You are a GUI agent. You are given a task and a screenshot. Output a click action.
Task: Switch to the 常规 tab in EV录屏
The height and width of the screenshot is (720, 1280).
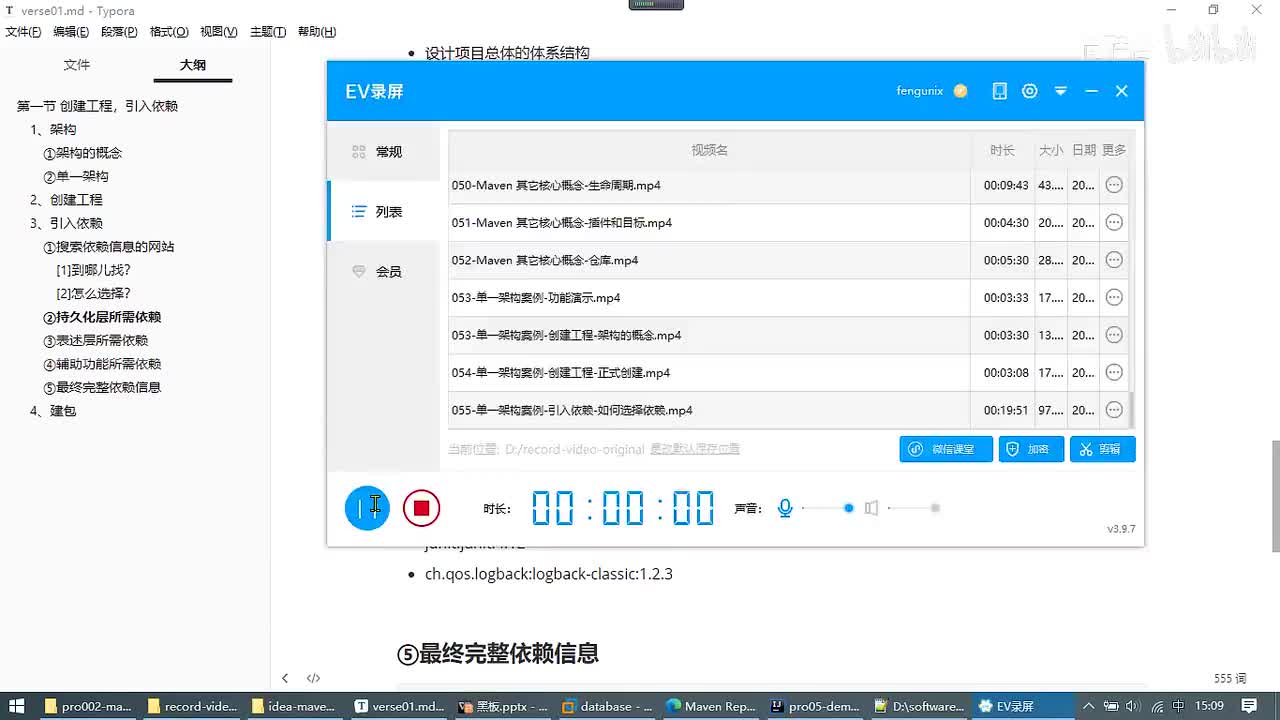tap(384, 152)
